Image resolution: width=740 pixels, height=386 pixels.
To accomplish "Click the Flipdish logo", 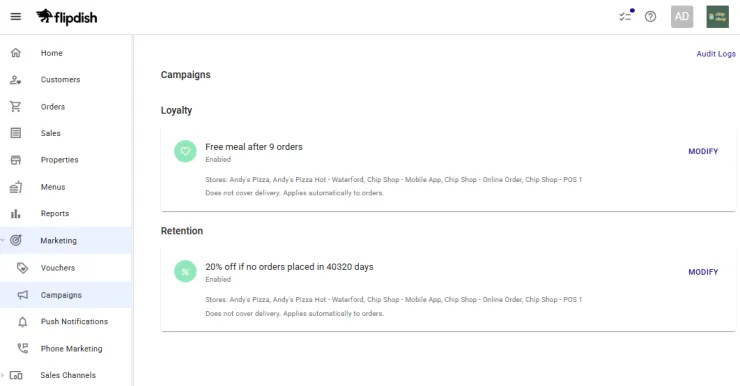I will pyautogui.click(x=67, y=17).
